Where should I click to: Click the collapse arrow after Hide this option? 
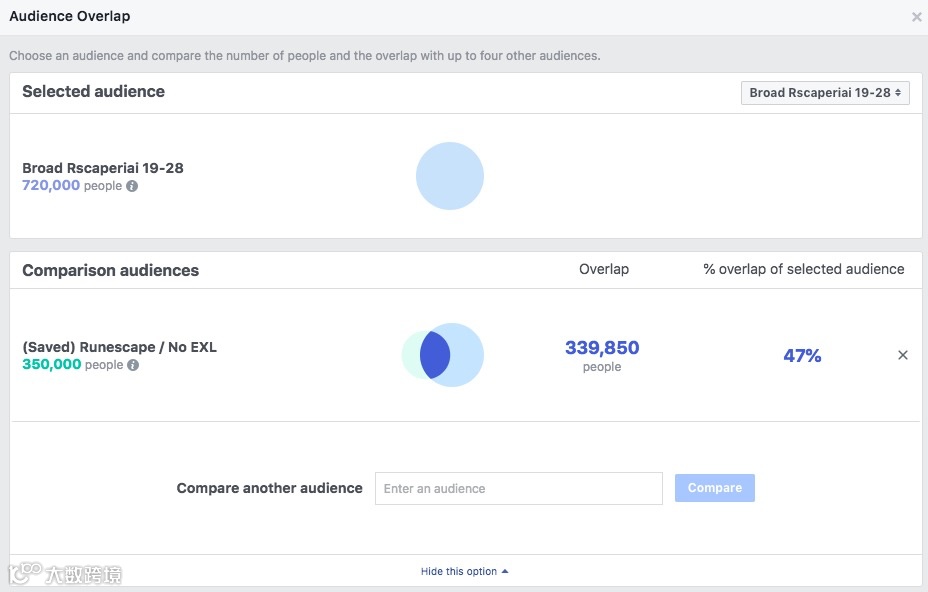point(505,571)
